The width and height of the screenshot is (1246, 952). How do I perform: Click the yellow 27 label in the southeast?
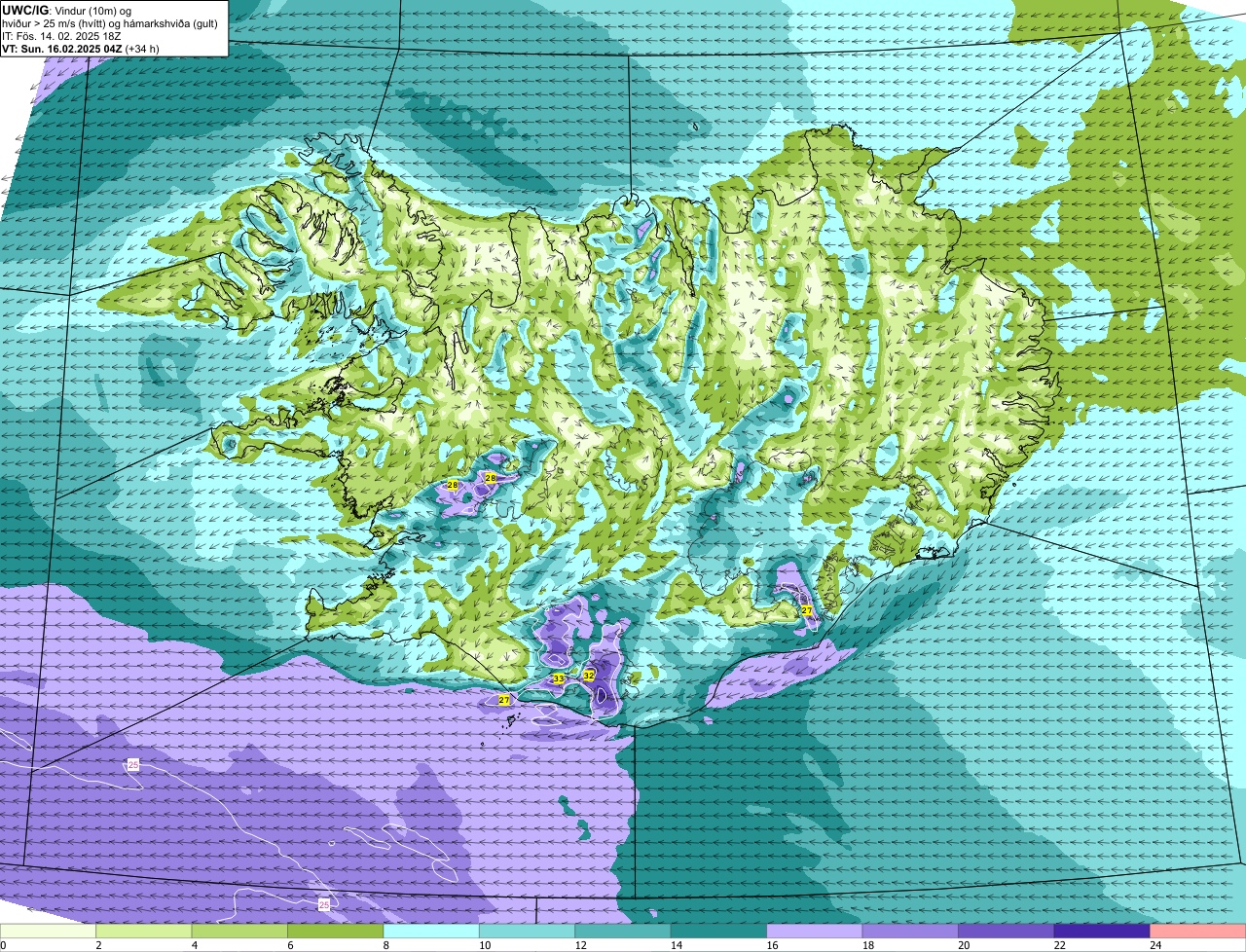pos(806,610)
